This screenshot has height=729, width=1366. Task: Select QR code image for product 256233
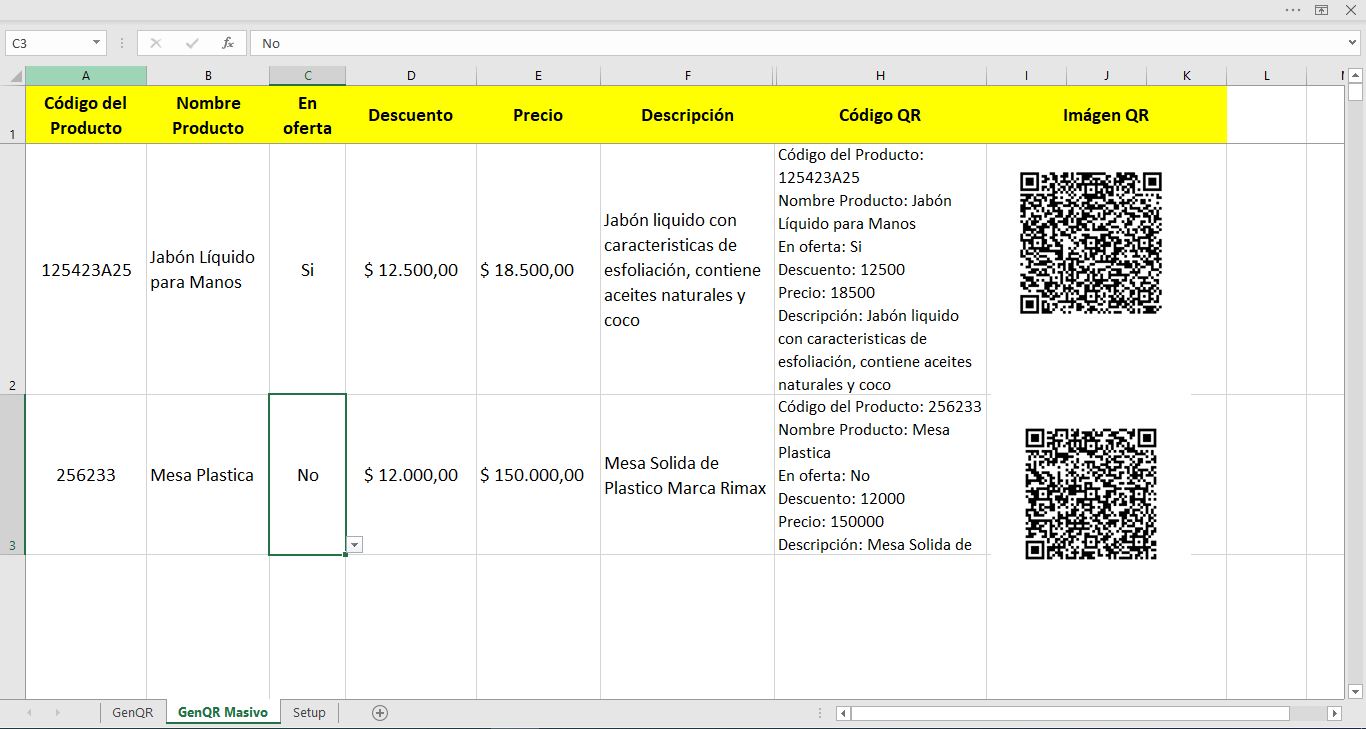[x=1091, y=494]
